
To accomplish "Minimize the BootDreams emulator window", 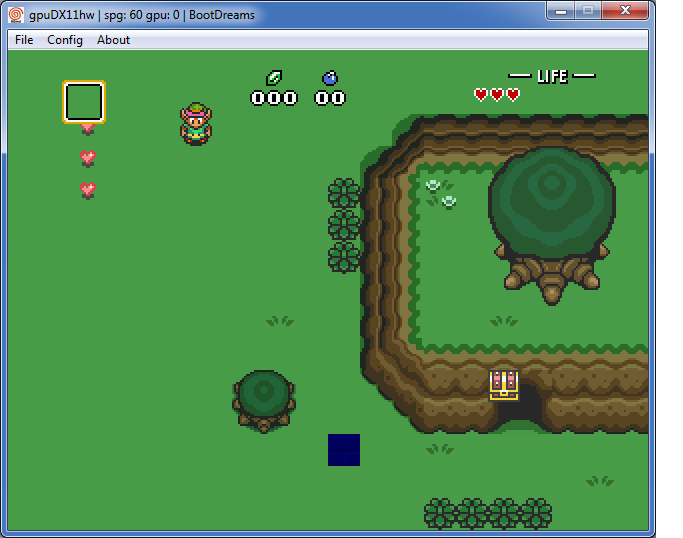I will (561, 10).
